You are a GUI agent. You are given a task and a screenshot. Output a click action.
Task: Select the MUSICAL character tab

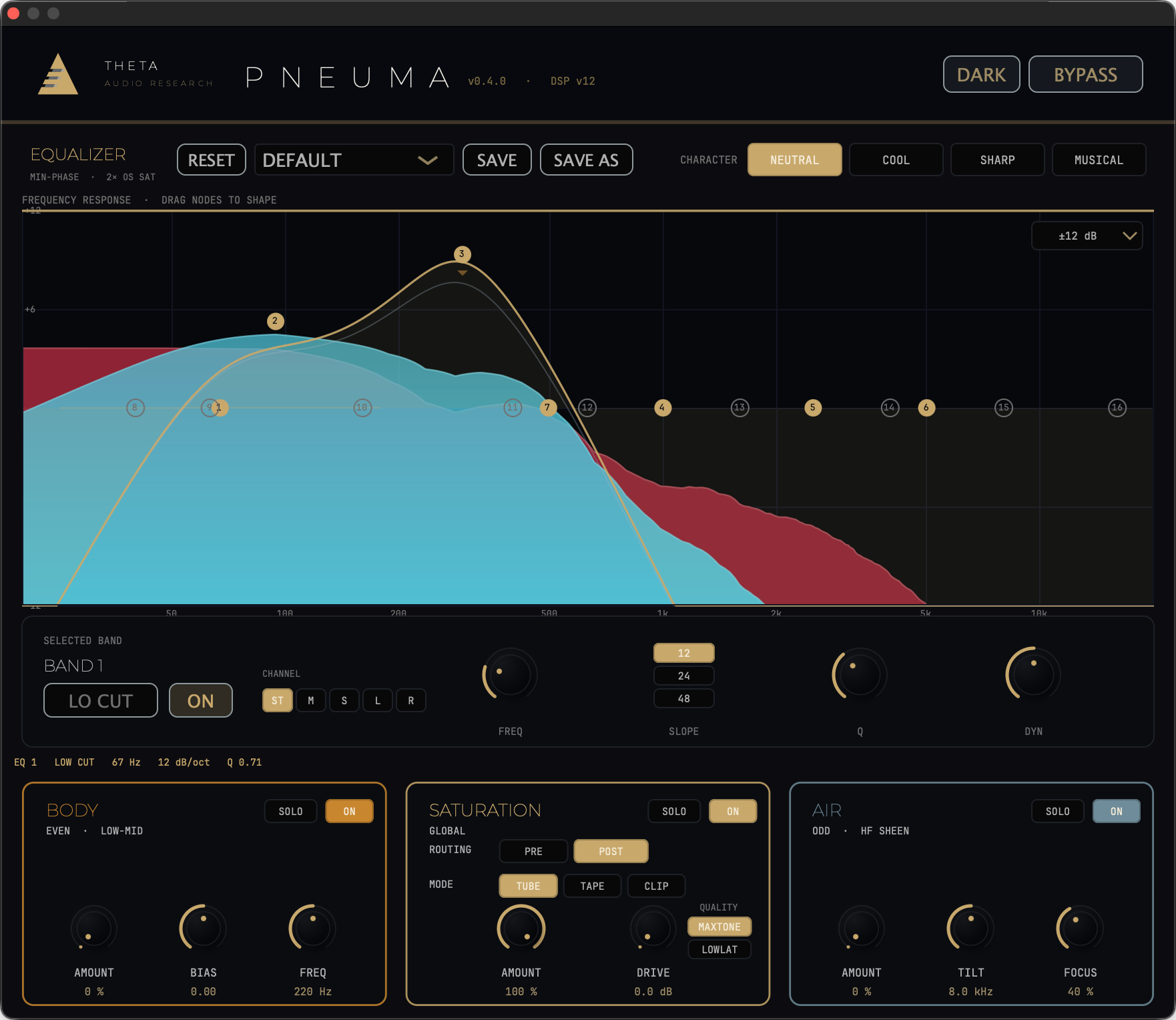pos(1099,160)
